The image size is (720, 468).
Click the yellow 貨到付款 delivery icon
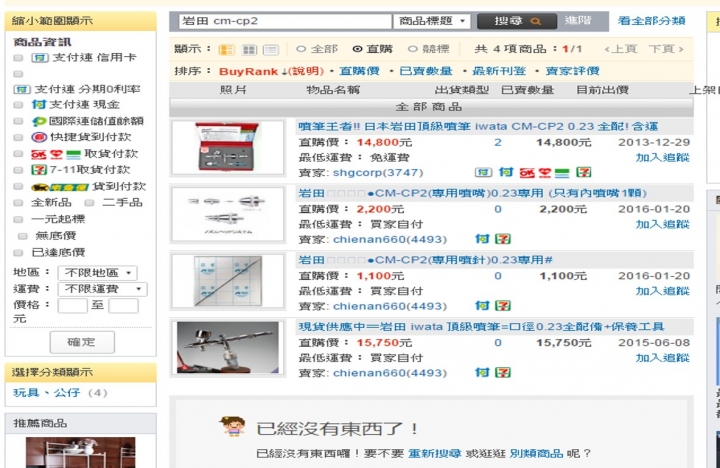(60, 187)
